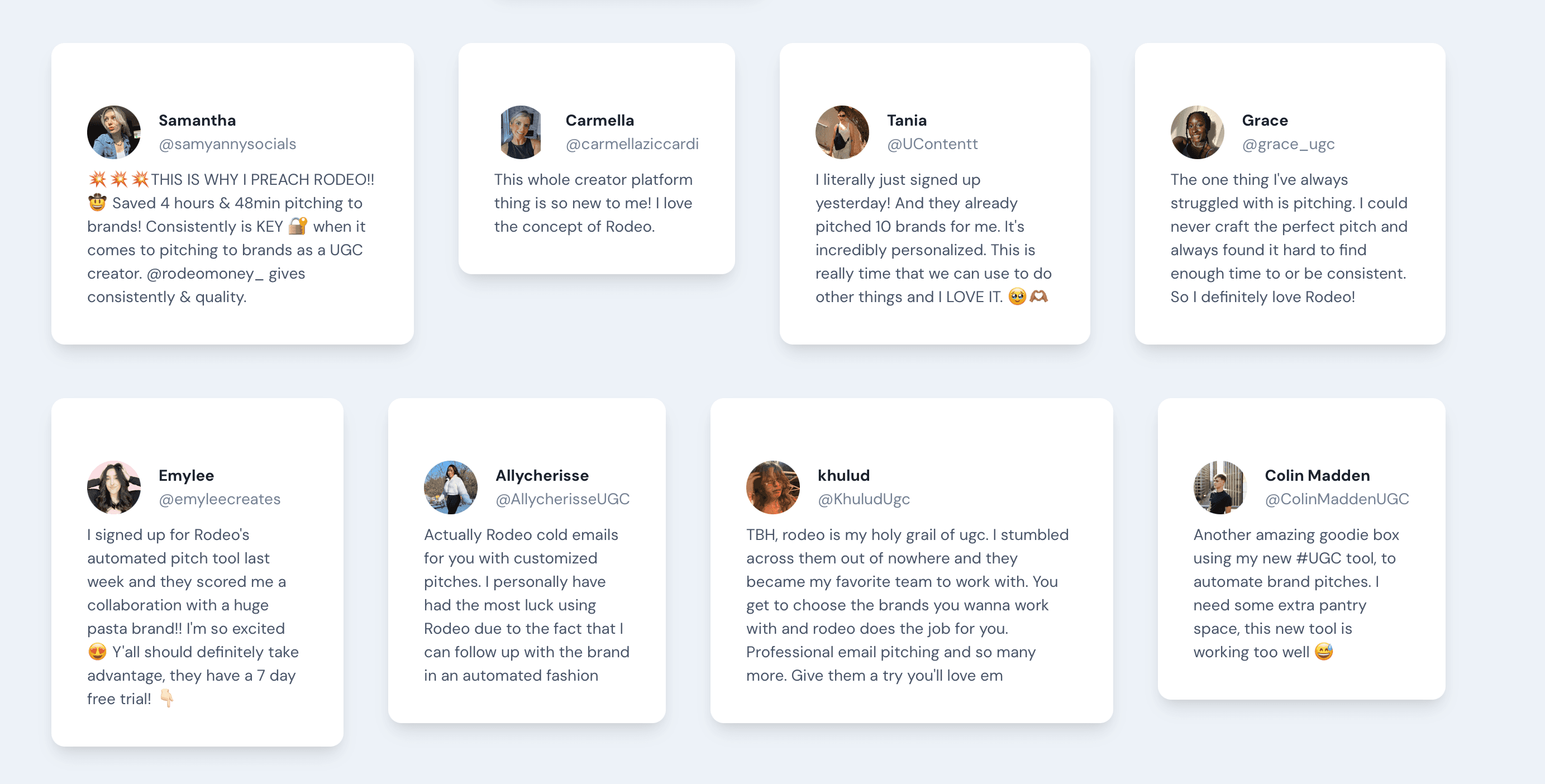The image size is (1545, 784).
Task: Click the @AllycherisseUGC handle
Action: tap(562, 499)
